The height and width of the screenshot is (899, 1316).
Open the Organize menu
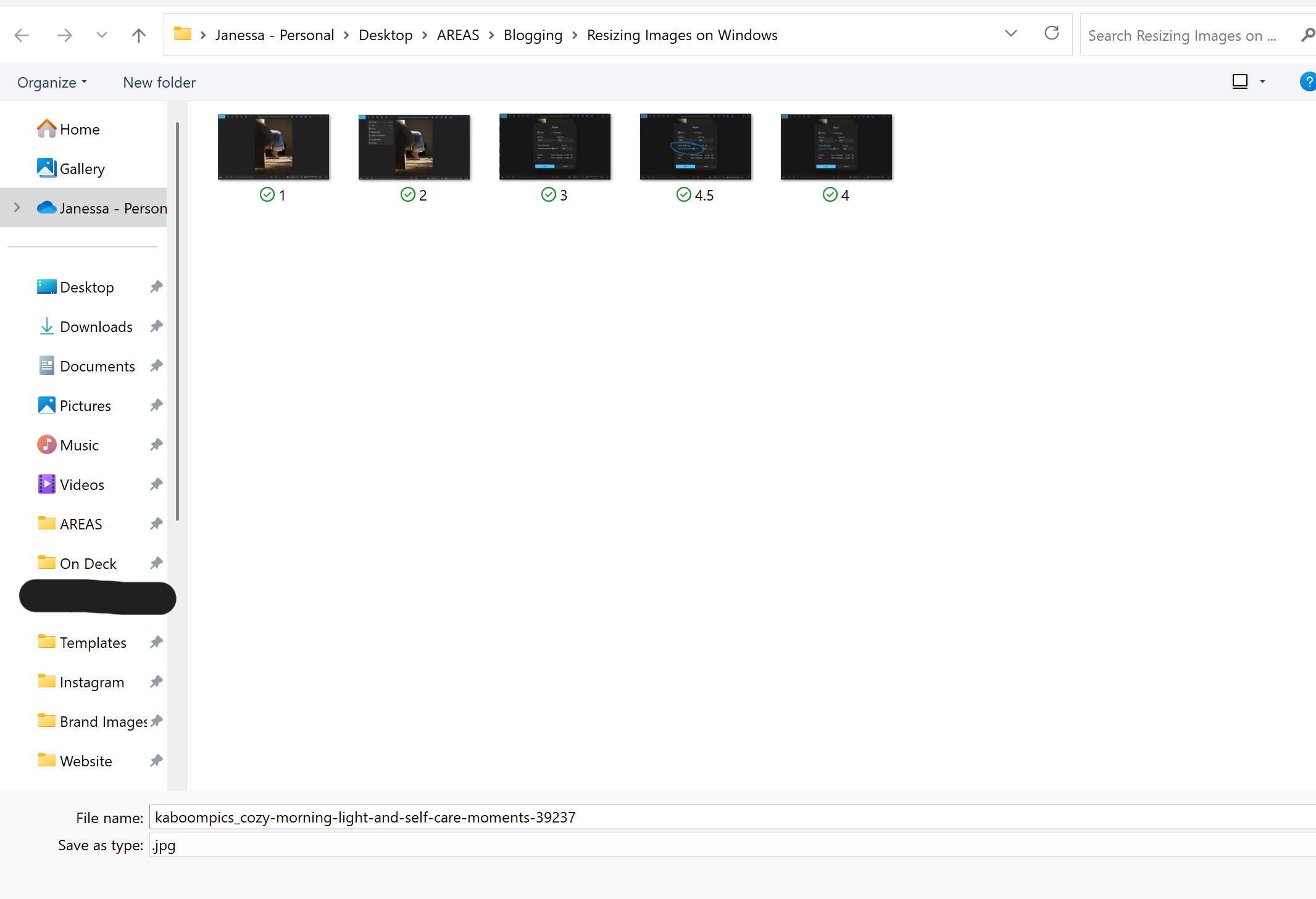pyautogui.click(x=52, y=83)
